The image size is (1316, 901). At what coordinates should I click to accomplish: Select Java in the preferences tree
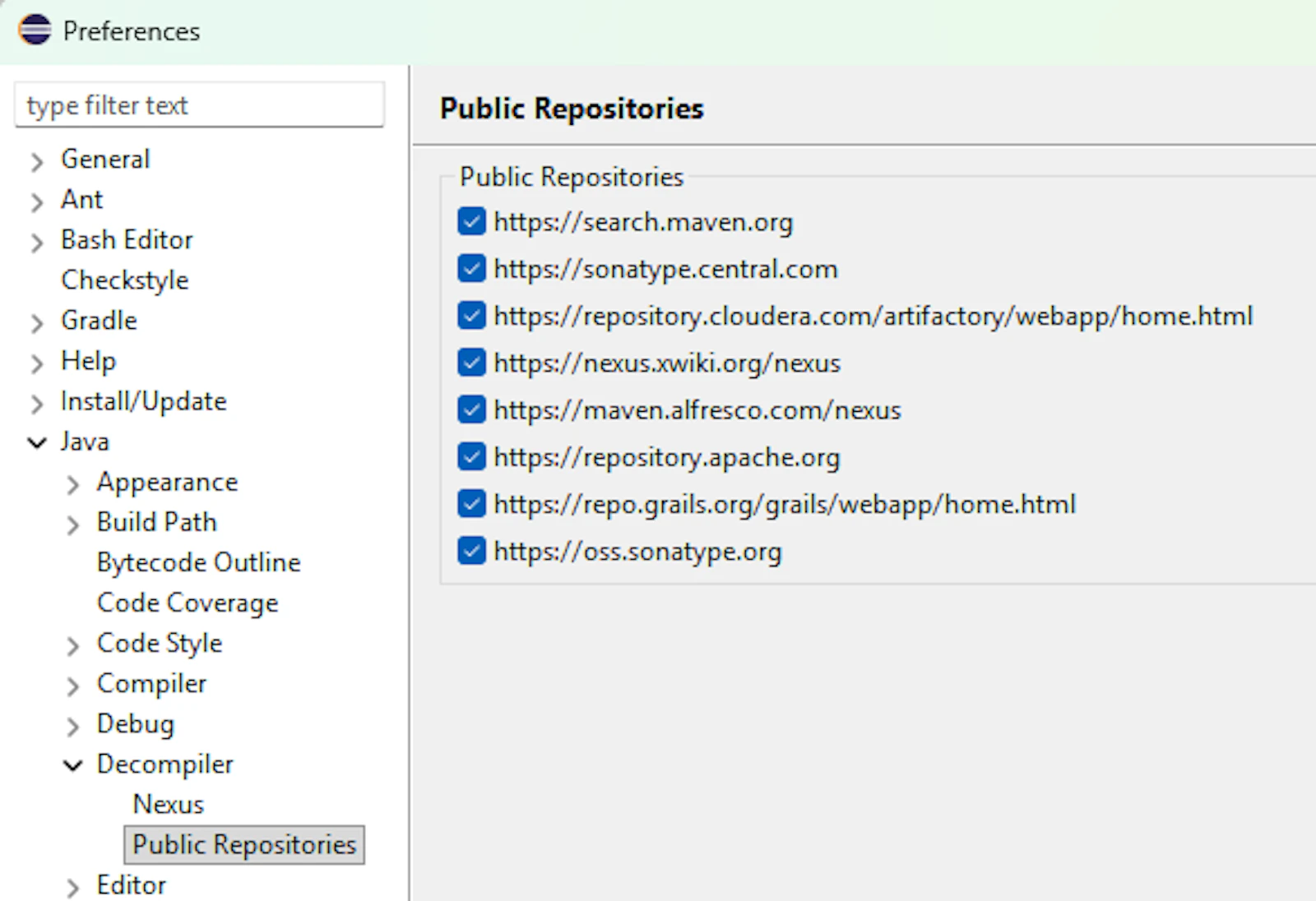85,441
